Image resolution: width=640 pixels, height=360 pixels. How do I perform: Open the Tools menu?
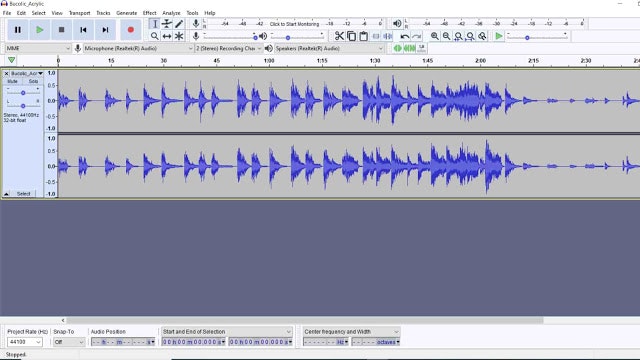tap(192, 13)
